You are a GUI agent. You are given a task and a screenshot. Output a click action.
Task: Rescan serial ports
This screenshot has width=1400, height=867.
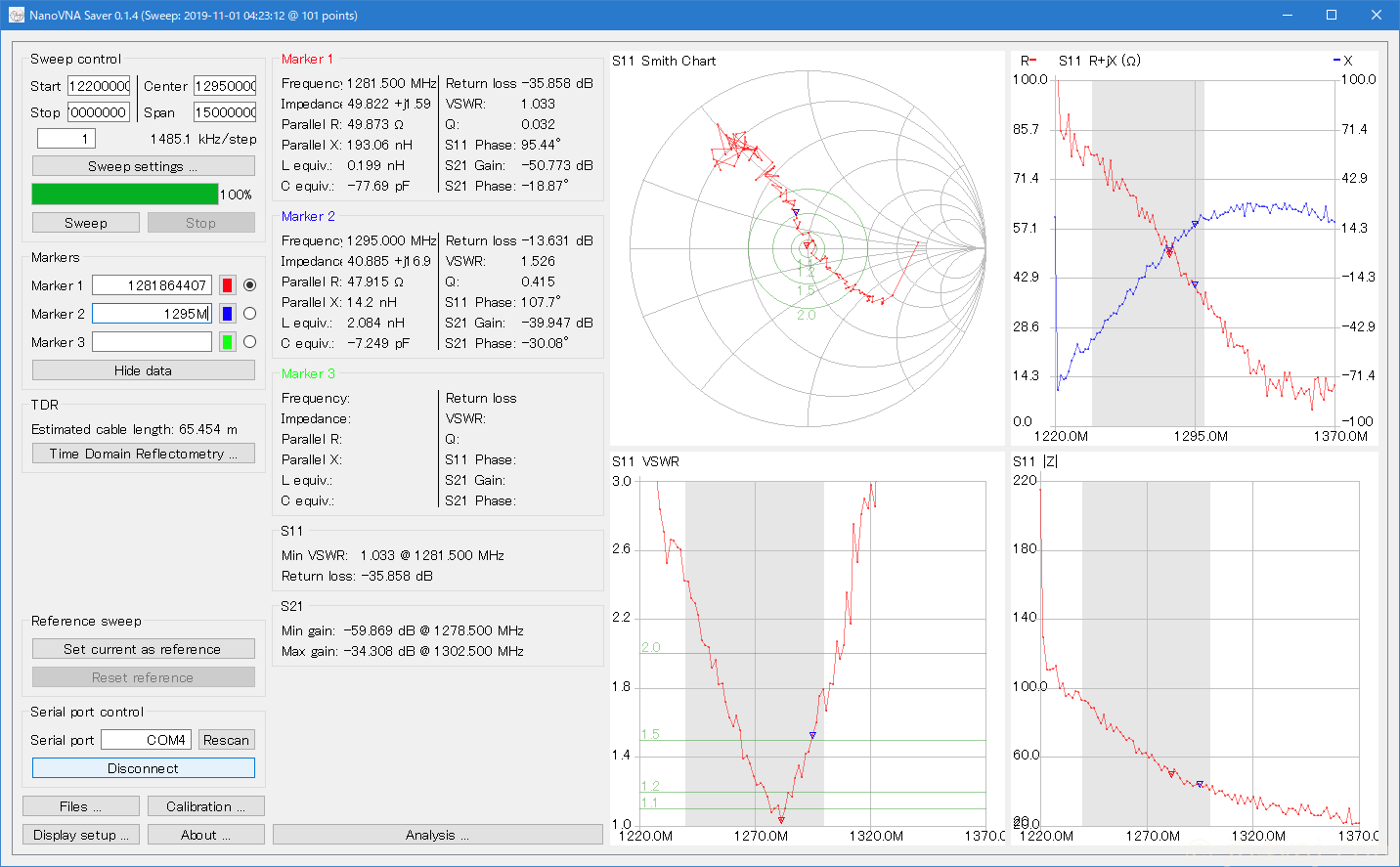pyautogui.click(x=226, y=740)
